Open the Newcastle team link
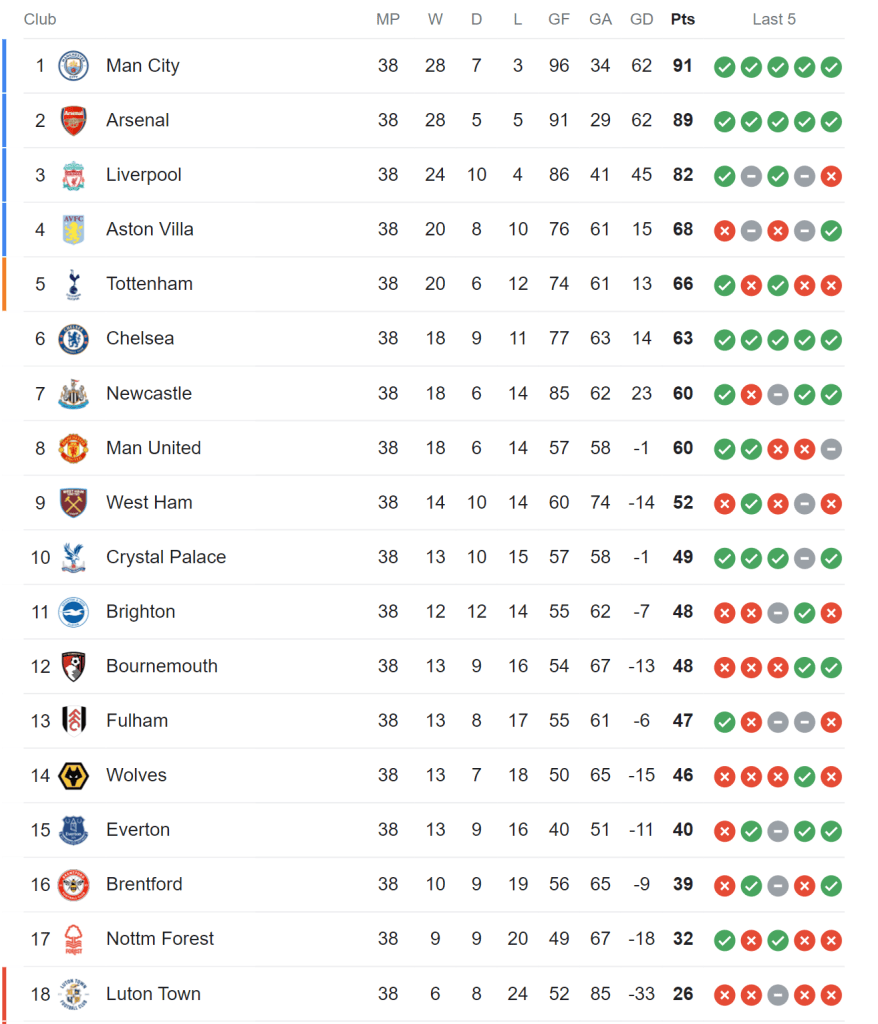878x1024 pixels. [148, 393]
